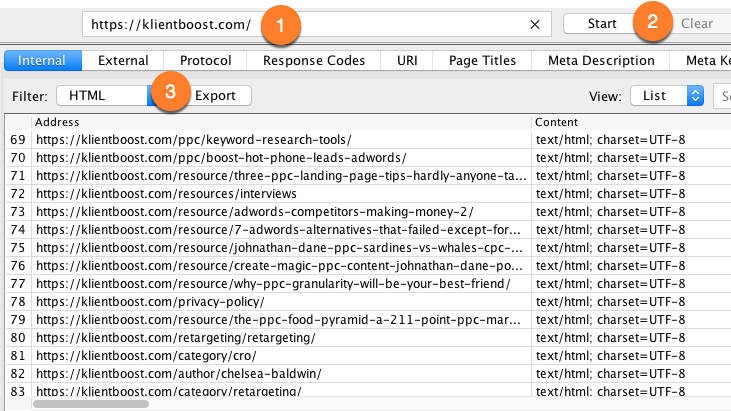This screenshot has height=411, width=731.
Task: Select row 80 retargeting/retargeting URL
Action: 282,338
